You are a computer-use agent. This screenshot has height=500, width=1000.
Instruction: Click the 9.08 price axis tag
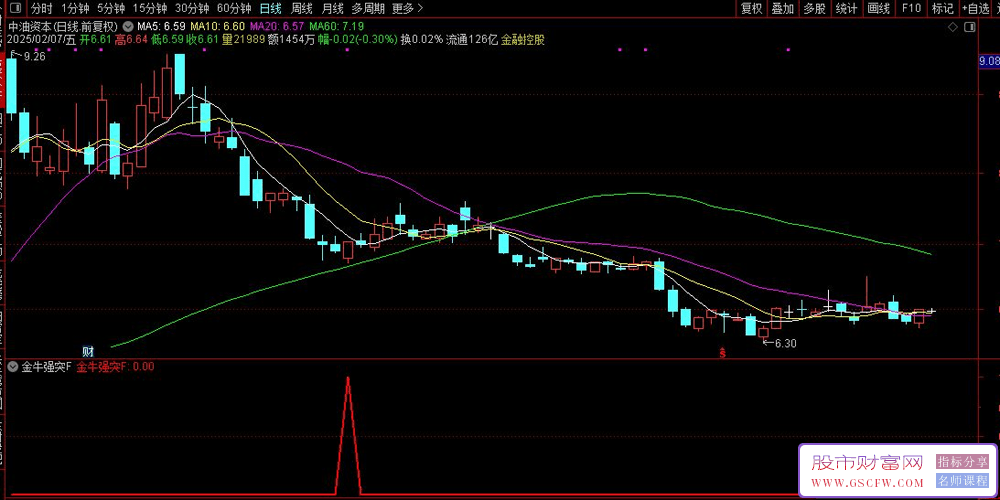click(989, 61)
